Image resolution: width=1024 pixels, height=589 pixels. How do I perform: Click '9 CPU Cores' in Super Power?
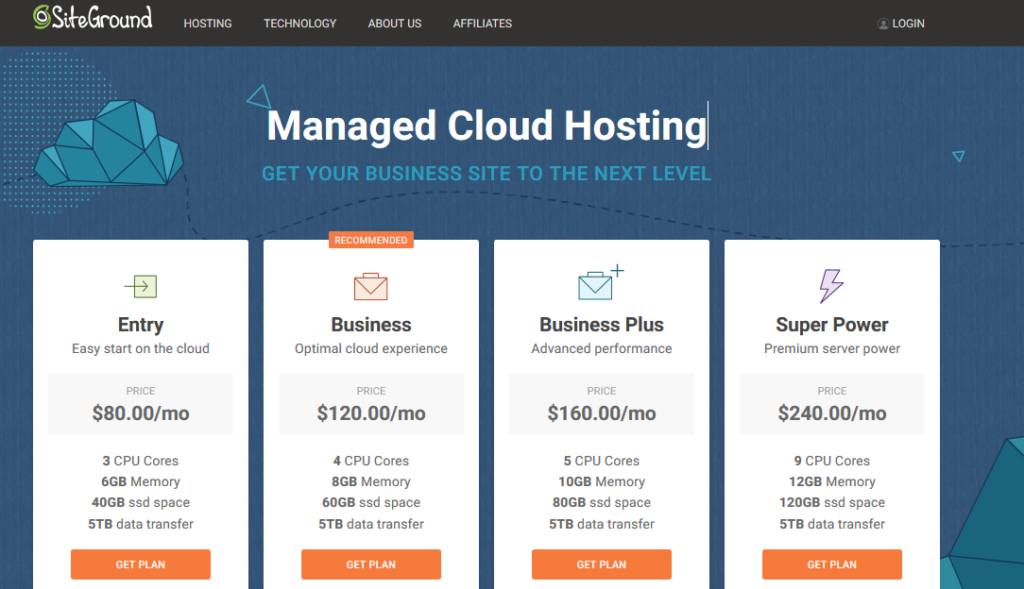832,461
